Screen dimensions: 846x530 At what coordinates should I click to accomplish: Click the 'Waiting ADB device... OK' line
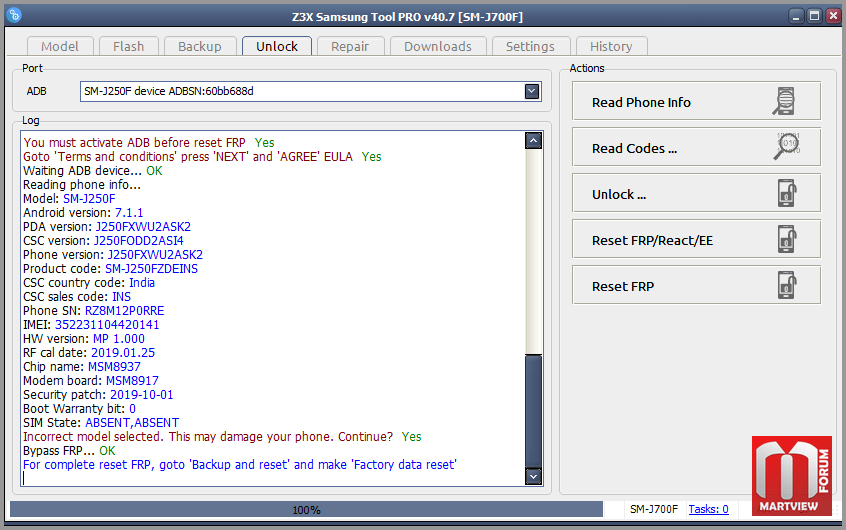click(x=93, y=171)
